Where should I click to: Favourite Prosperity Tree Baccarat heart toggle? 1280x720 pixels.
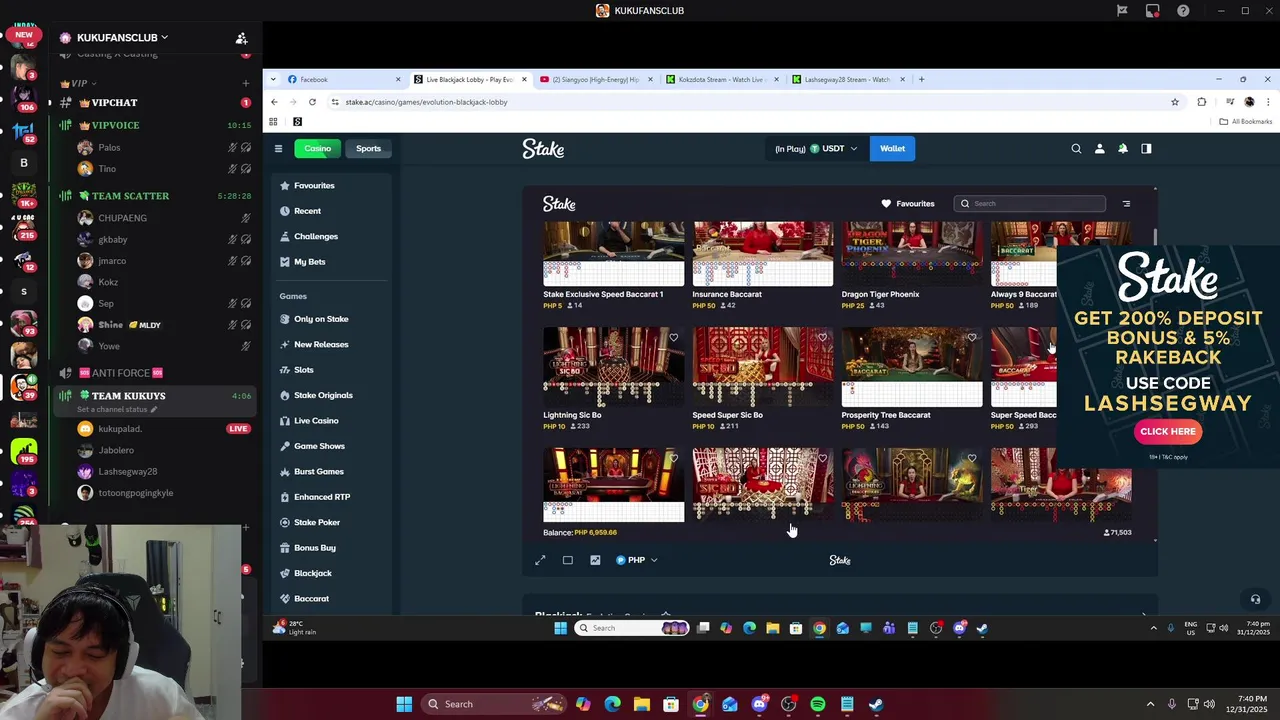971,338
